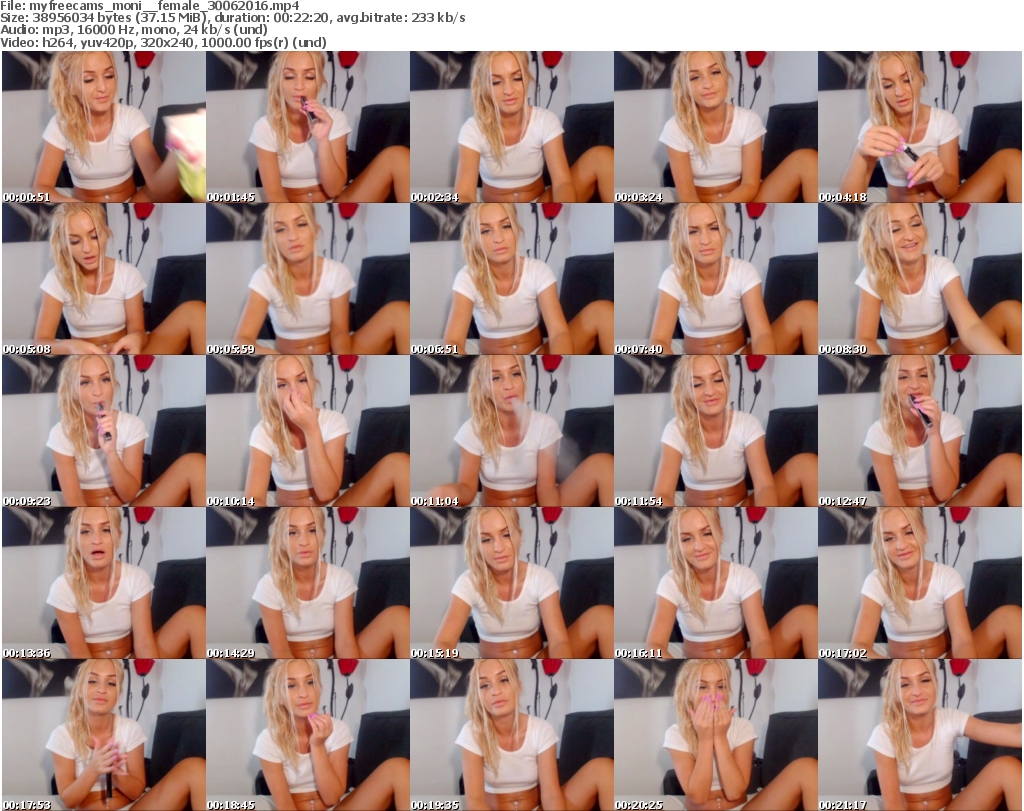This screenshot has width=1024, height=811.
Task: Select the frame at 00:01:45
Action: (x=307, y=127)
